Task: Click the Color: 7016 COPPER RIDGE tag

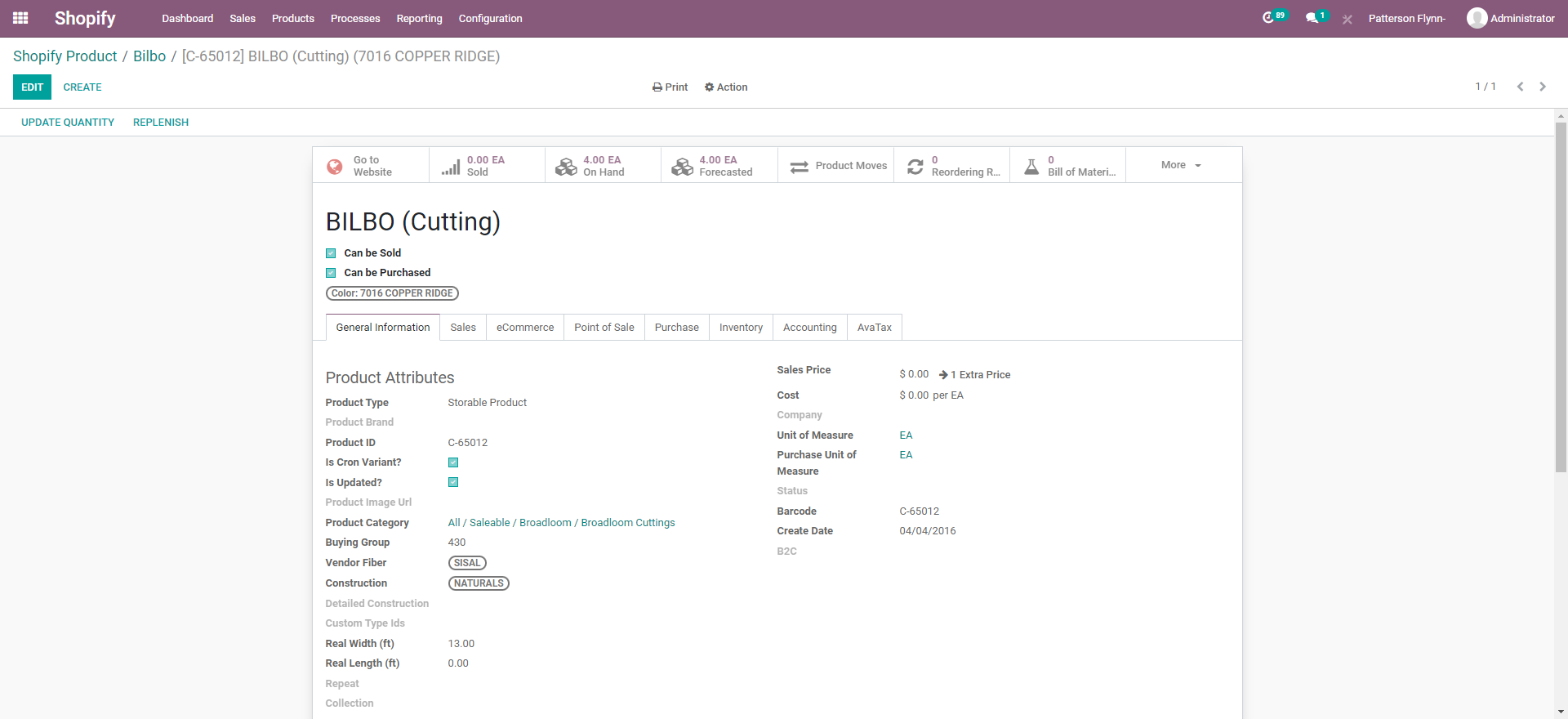Action: click(392, 293)
